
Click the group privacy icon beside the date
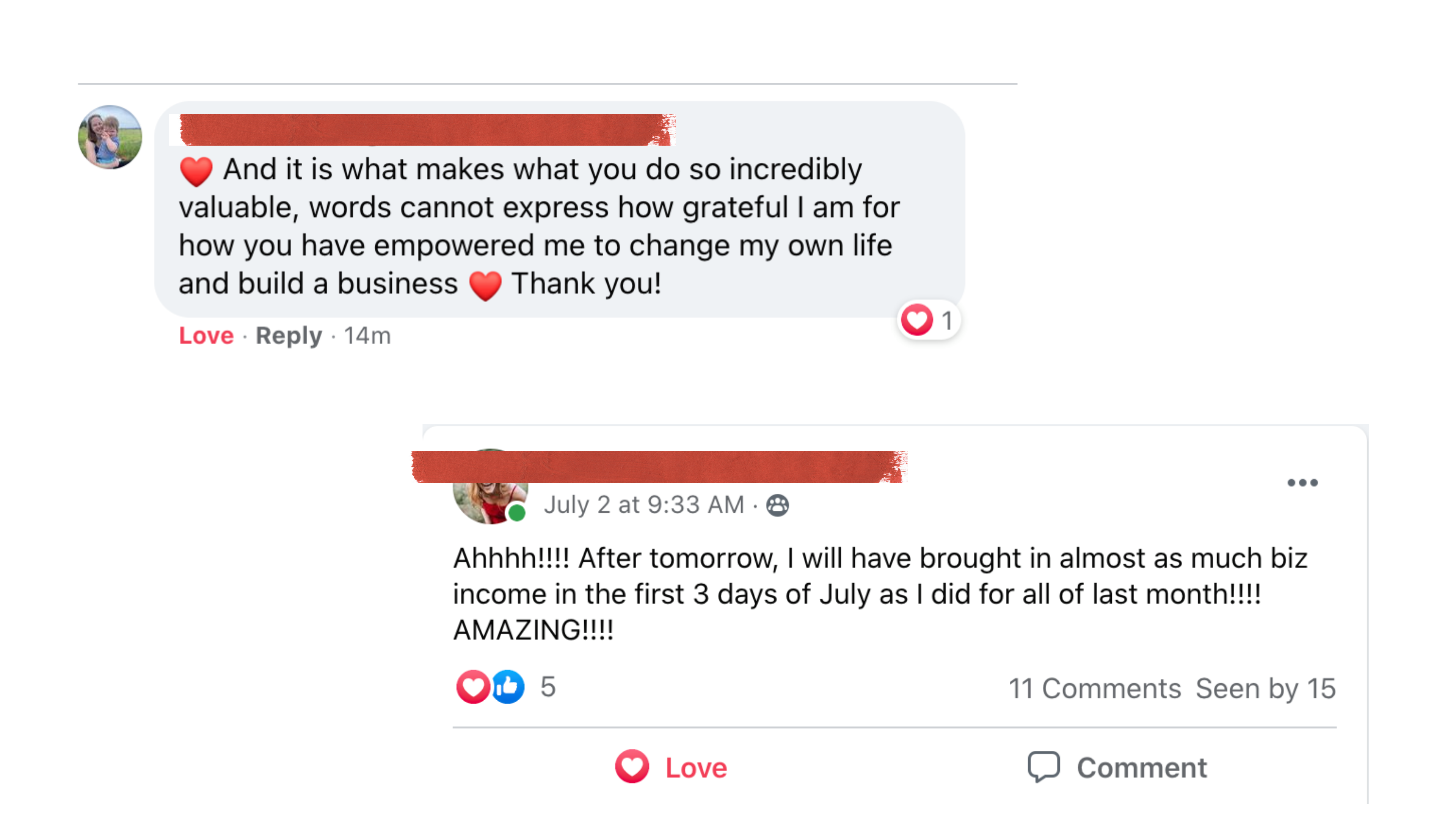[777, 505]
